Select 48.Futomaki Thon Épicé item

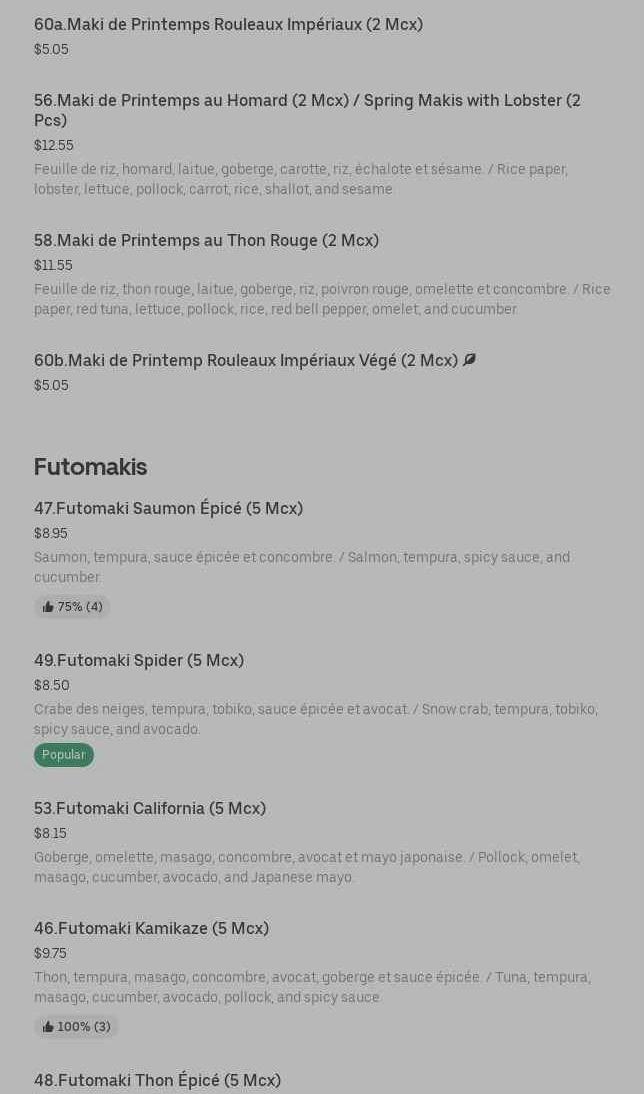[x=157, y=1080]
